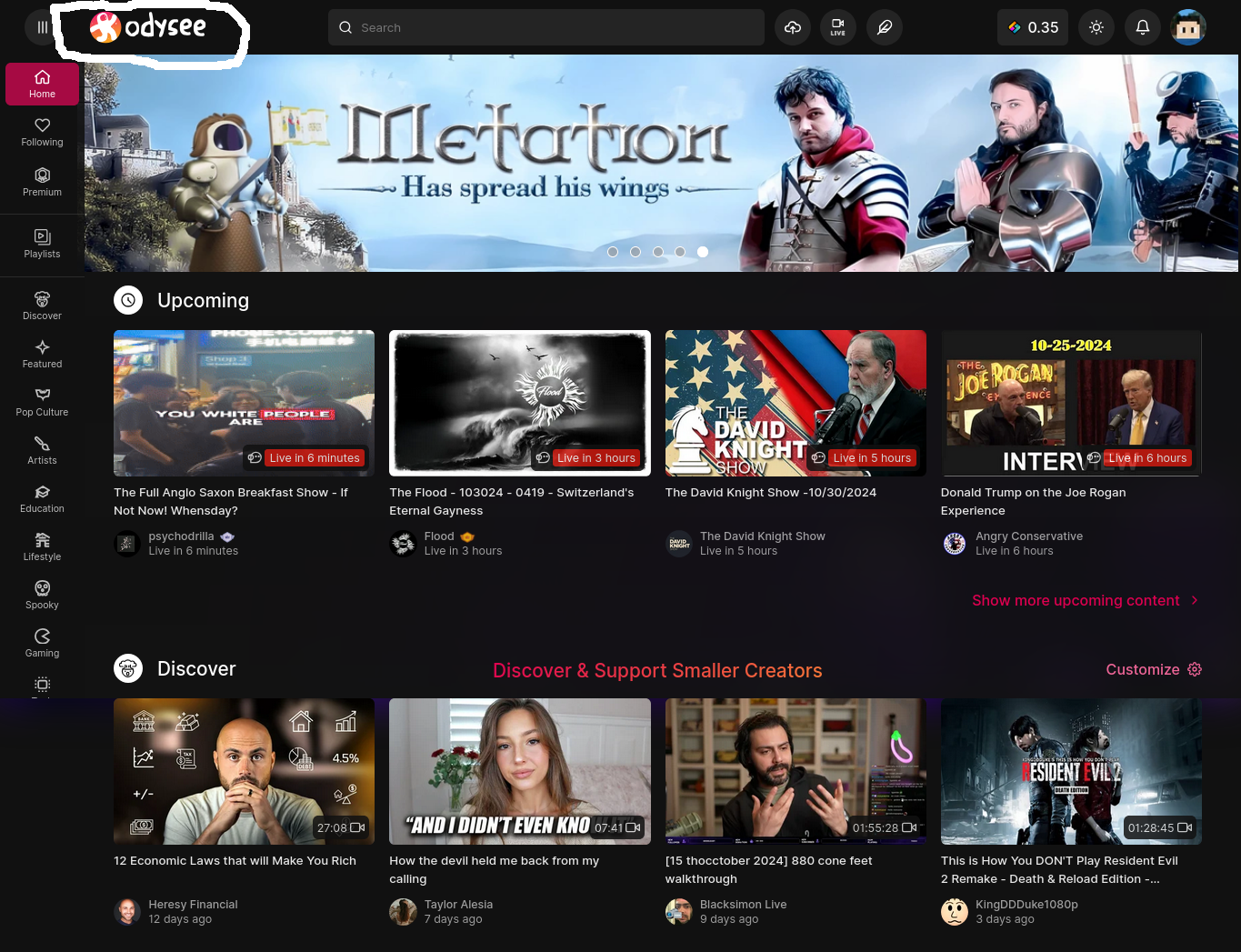
Task: Go to Pop Culture category
Action: pyautogui.click(x=42, y=402)
